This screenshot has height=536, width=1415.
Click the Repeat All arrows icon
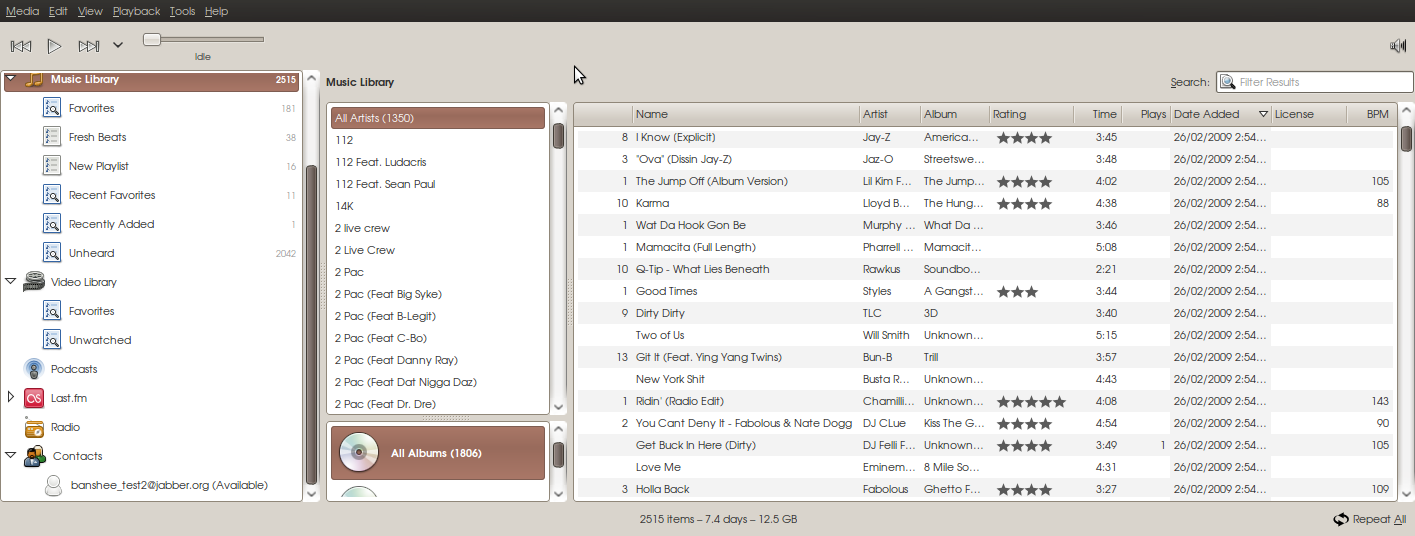1341,519
